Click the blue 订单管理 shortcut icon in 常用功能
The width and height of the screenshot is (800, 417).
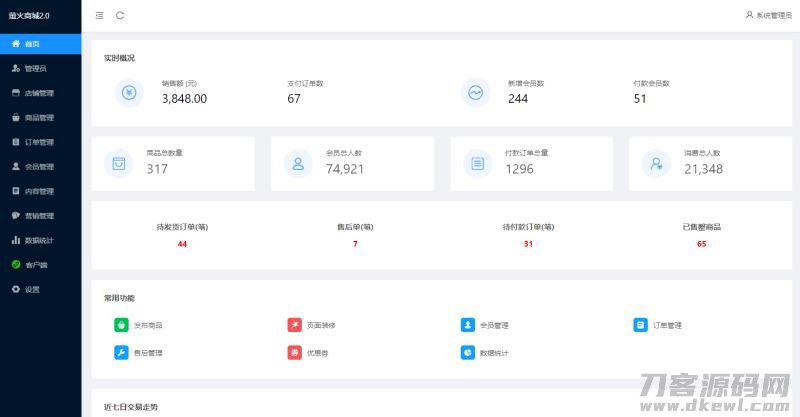(x=640, y=325)
